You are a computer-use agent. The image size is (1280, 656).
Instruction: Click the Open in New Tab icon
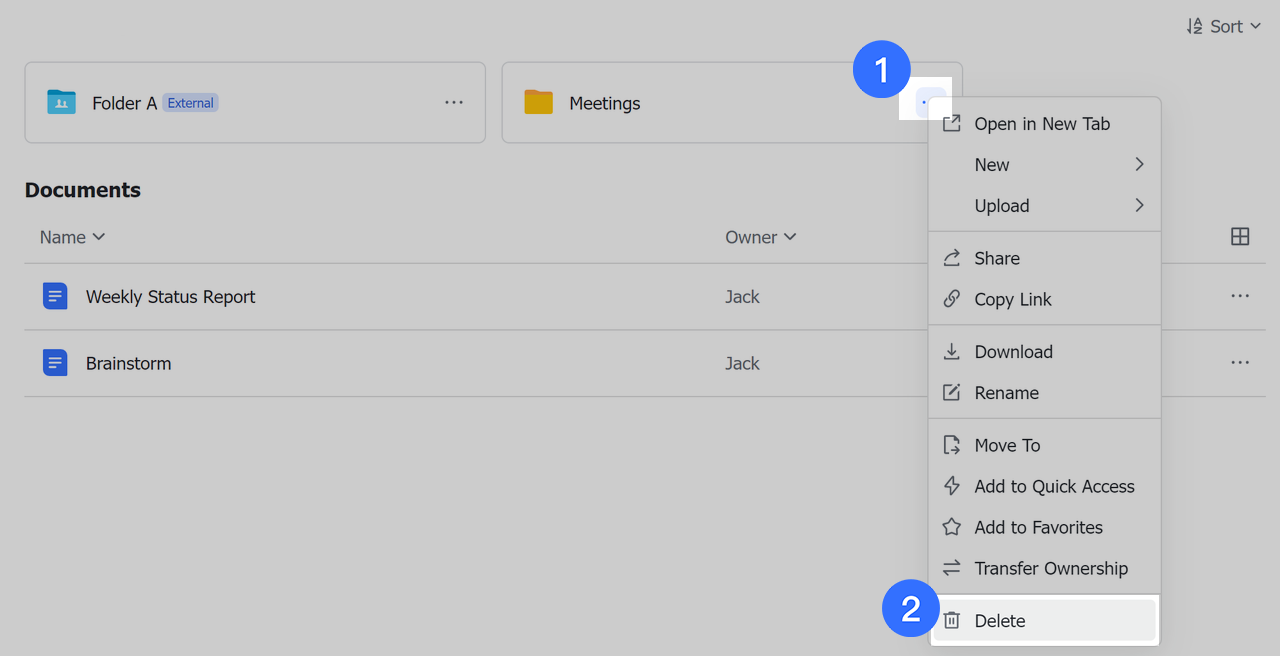pyautogui.click(x=952, y=123)
